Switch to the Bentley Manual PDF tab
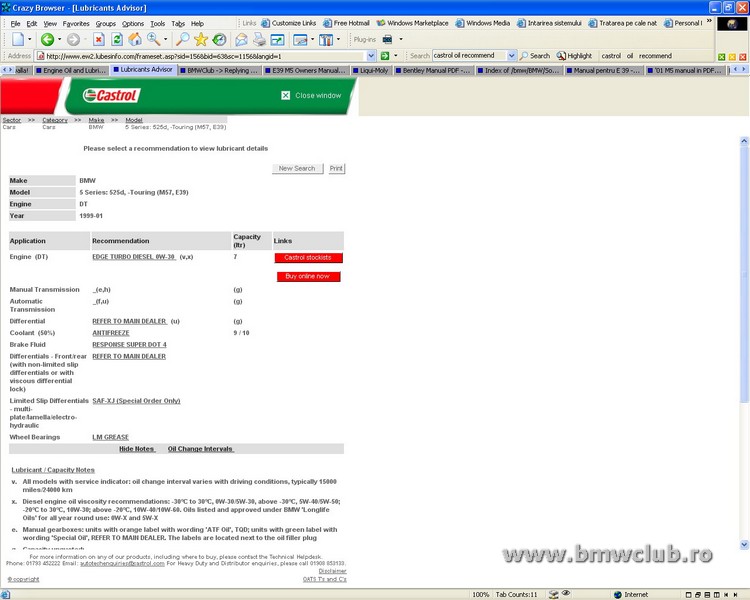Image resolution: width=750 pixels, height=600 pixels. [x=434, y=70]
